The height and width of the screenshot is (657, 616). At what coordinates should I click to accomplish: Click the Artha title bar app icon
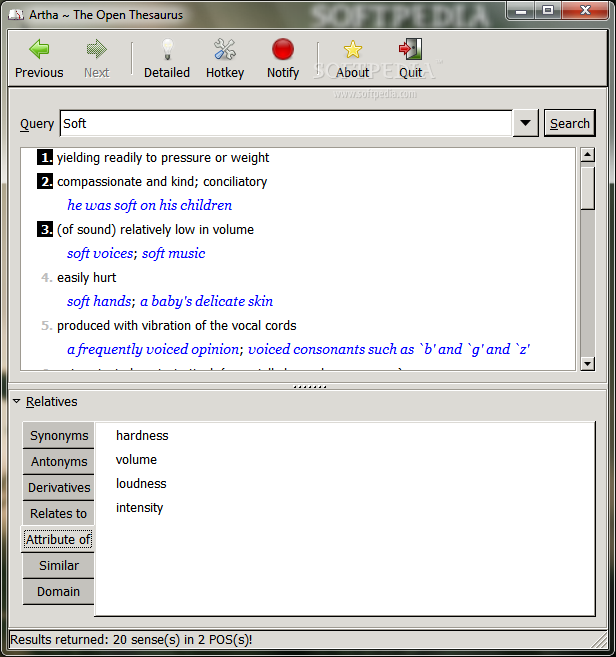pyautogui.click(x=16, y=15)
